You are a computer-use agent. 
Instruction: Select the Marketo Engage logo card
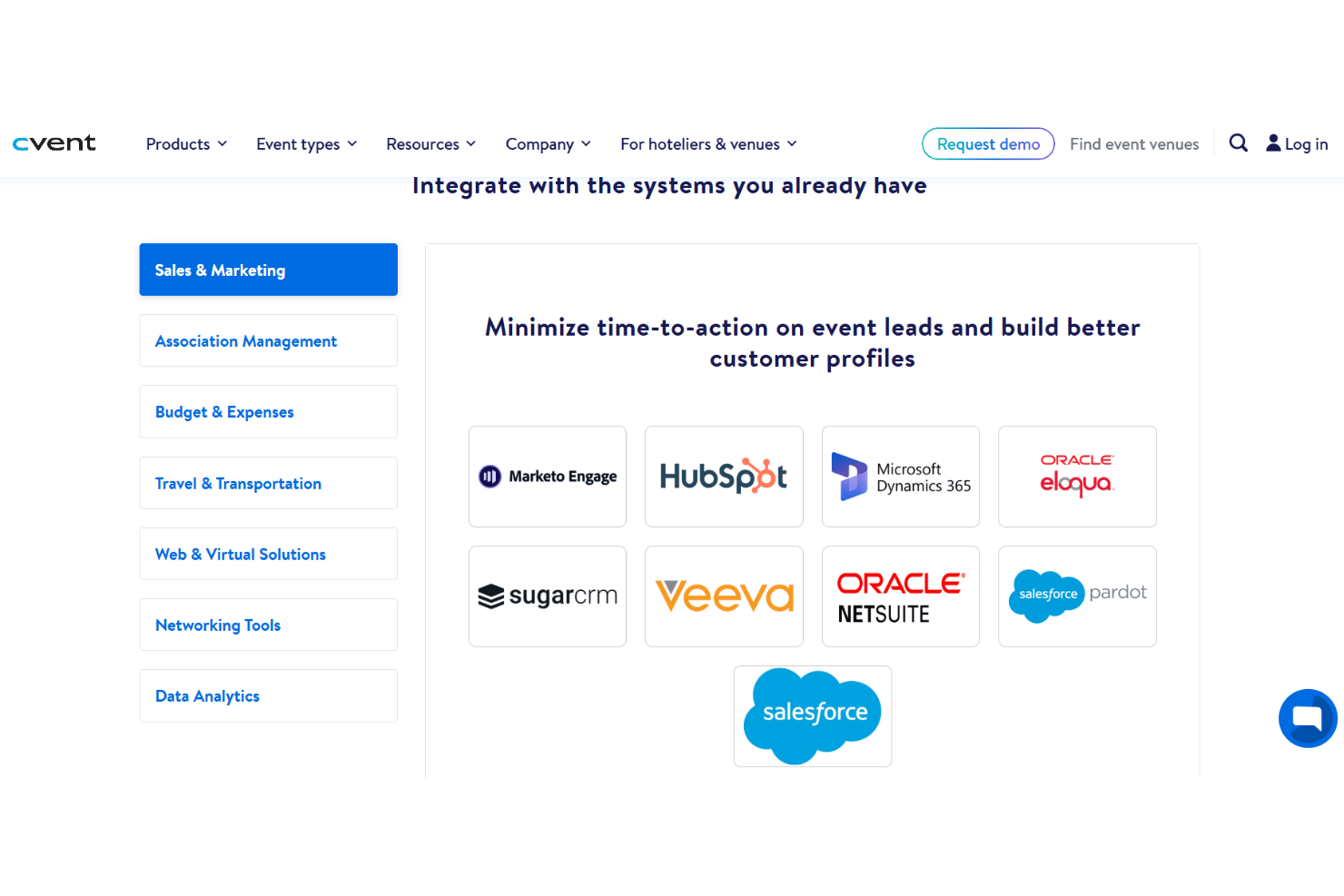click(x=548, y=477)
